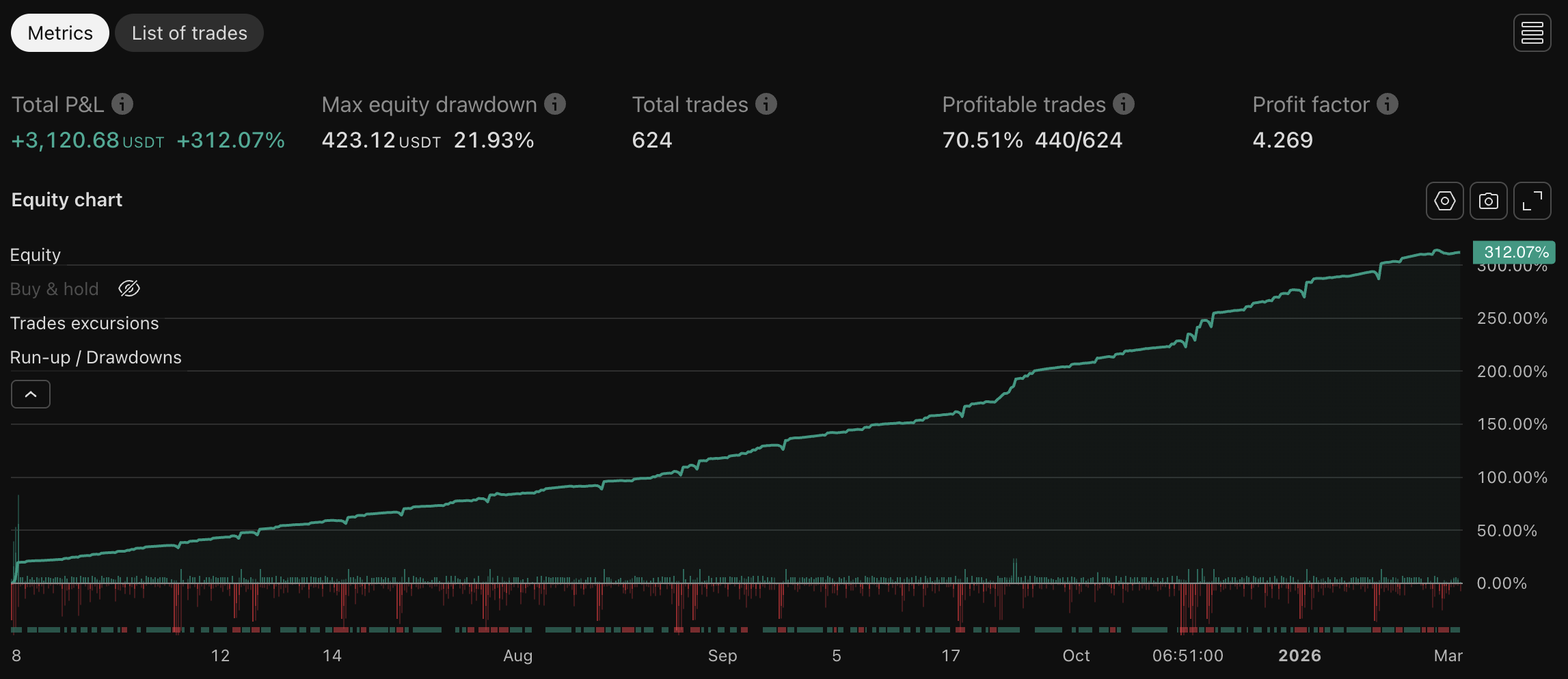Viewport: 1568px width, 679px height.
Task: Click the 12 date axis label
Action: click(220, 656)
